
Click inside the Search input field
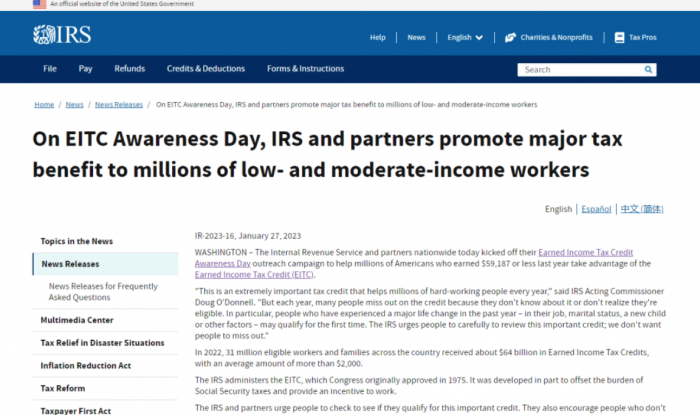click(x=580, y=70)
